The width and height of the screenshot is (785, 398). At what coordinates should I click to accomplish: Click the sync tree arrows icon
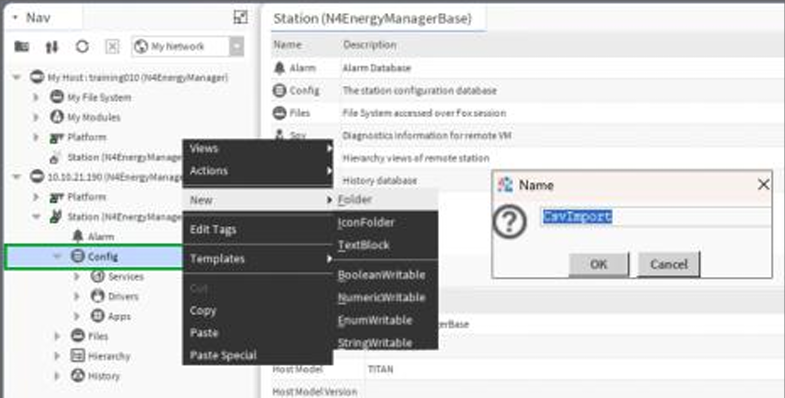(52, 47)
